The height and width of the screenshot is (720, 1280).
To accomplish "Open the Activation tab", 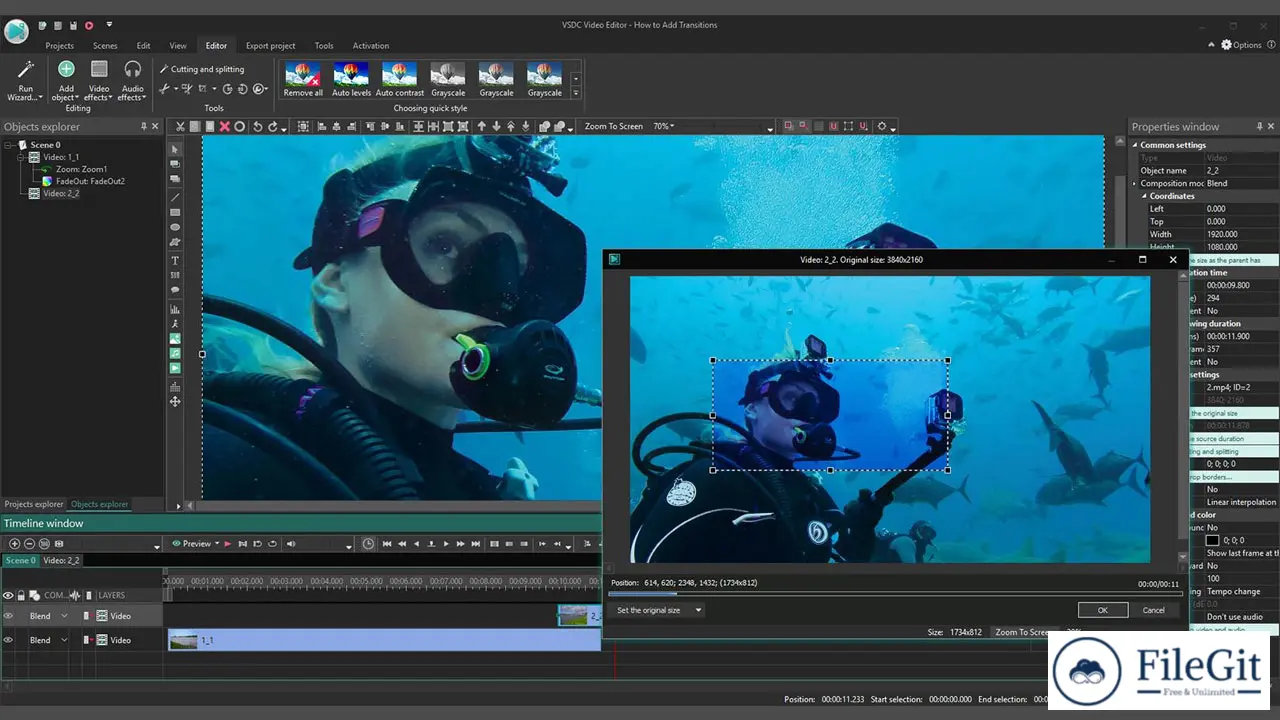I will [x=371, y=46].
